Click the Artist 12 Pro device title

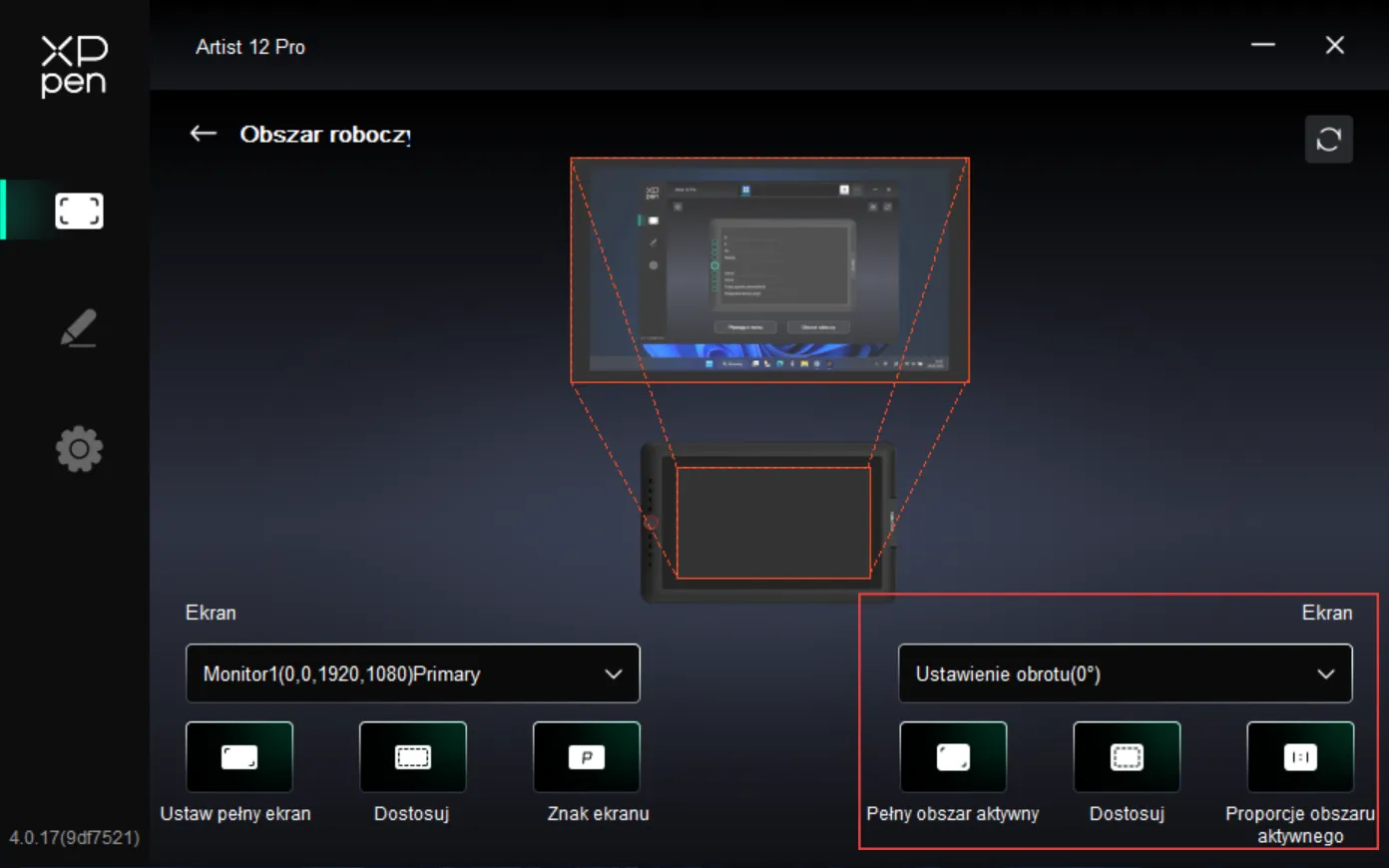tap(250, 47)
